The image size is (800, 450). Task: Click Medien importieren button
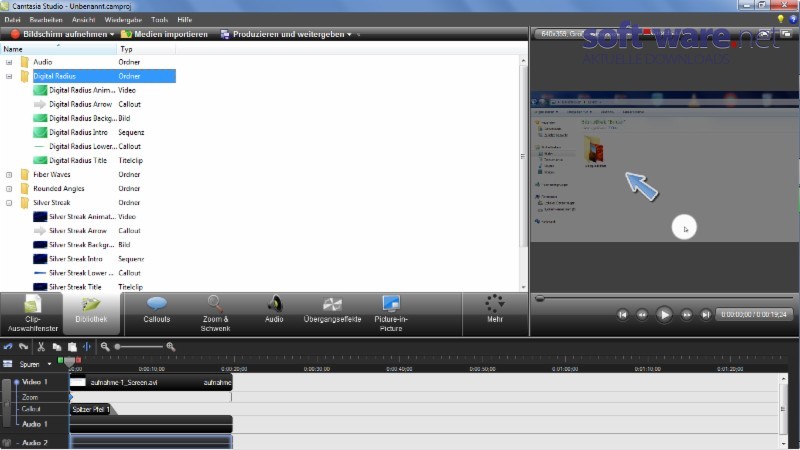[164, 34]
